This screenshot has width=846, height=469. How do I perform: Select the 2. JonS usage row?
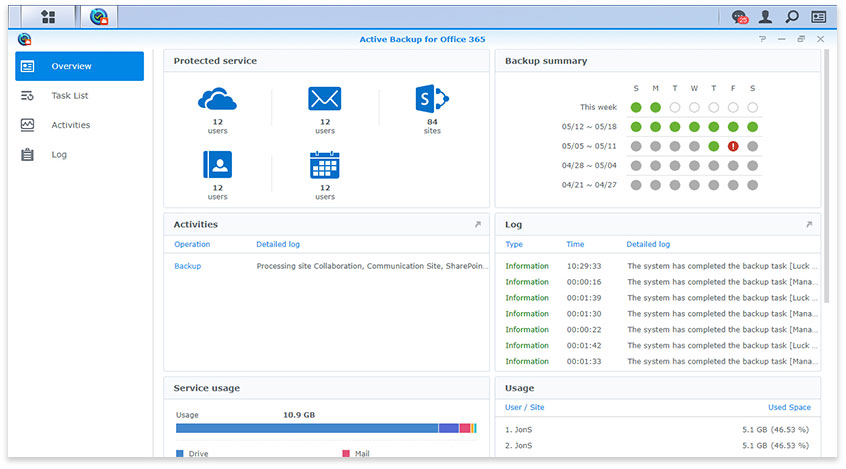click(x=658, y=445)
